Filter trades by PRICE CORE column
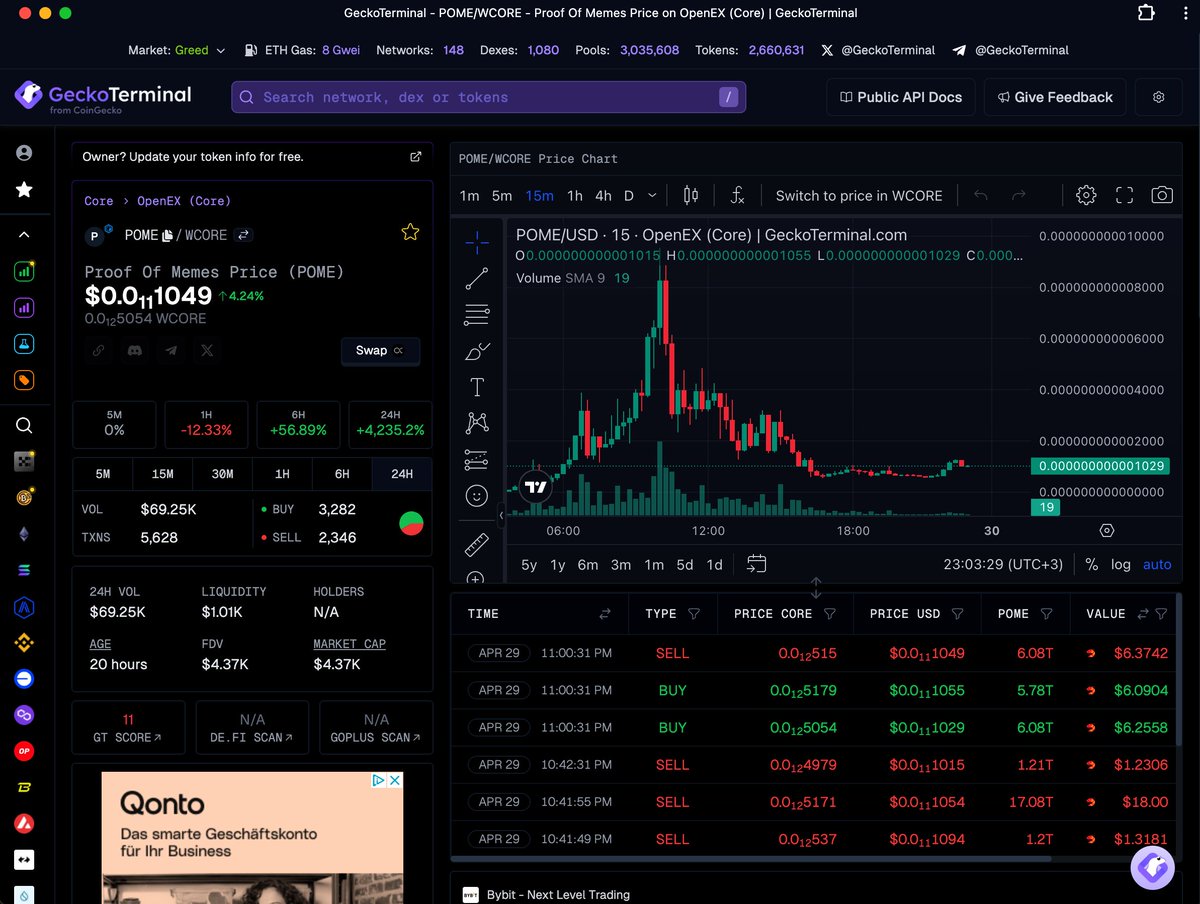Image resolution: width=1200 pixels, height=904 pixels. tap(830, 614)
